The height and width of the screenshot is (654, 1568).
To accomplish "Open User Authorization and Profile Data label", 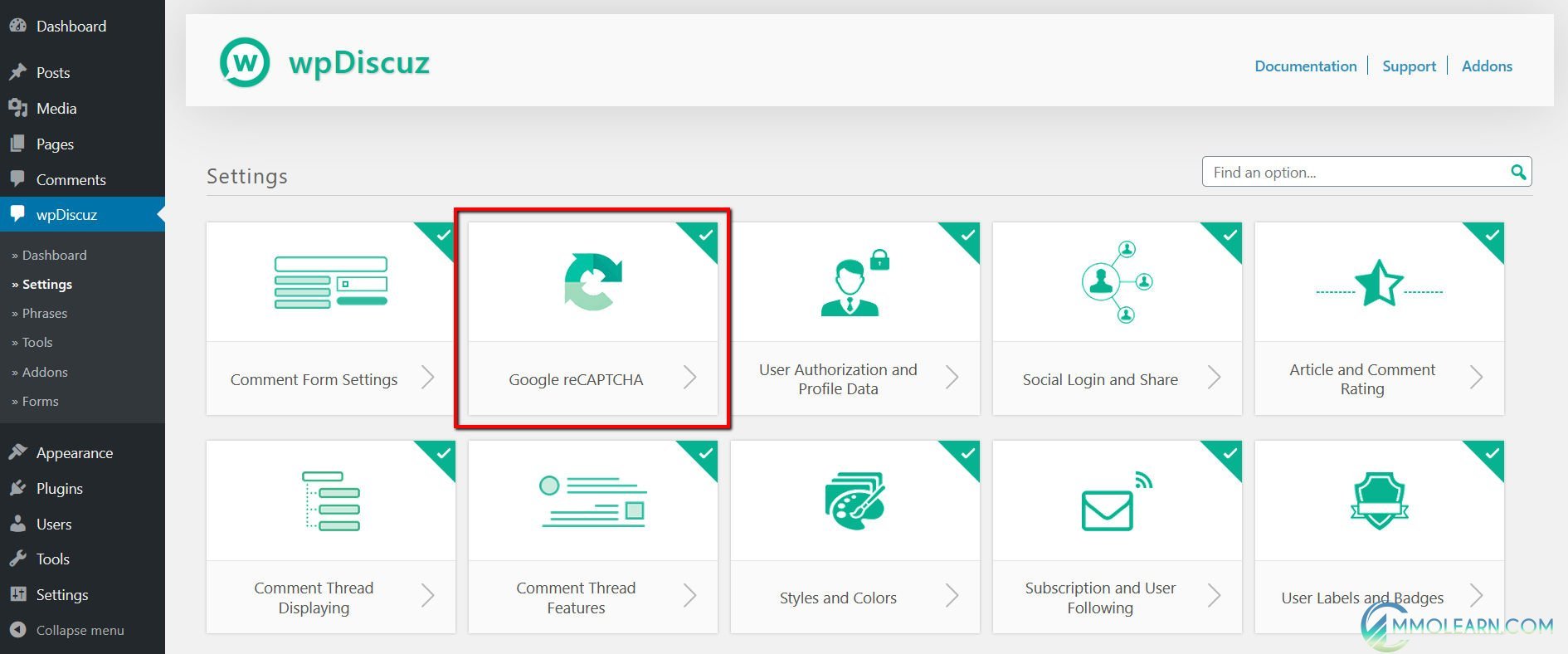I will [x=838, y=379].
